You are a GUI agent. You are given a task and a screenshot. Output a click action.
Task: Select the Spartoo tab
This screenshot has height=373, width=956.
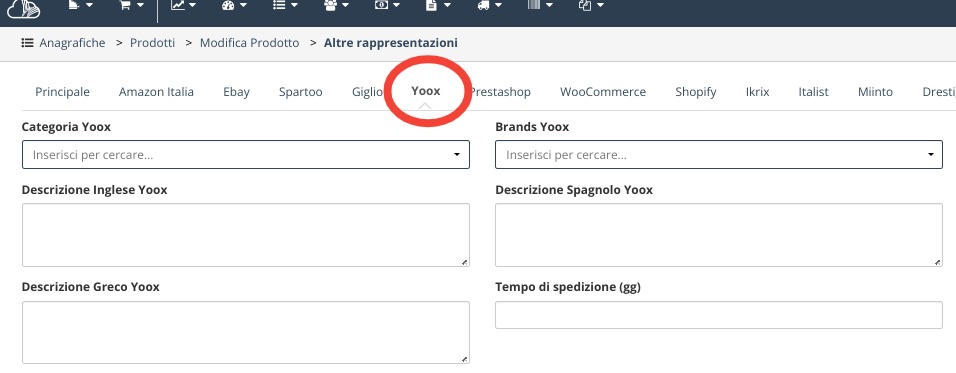301,92
